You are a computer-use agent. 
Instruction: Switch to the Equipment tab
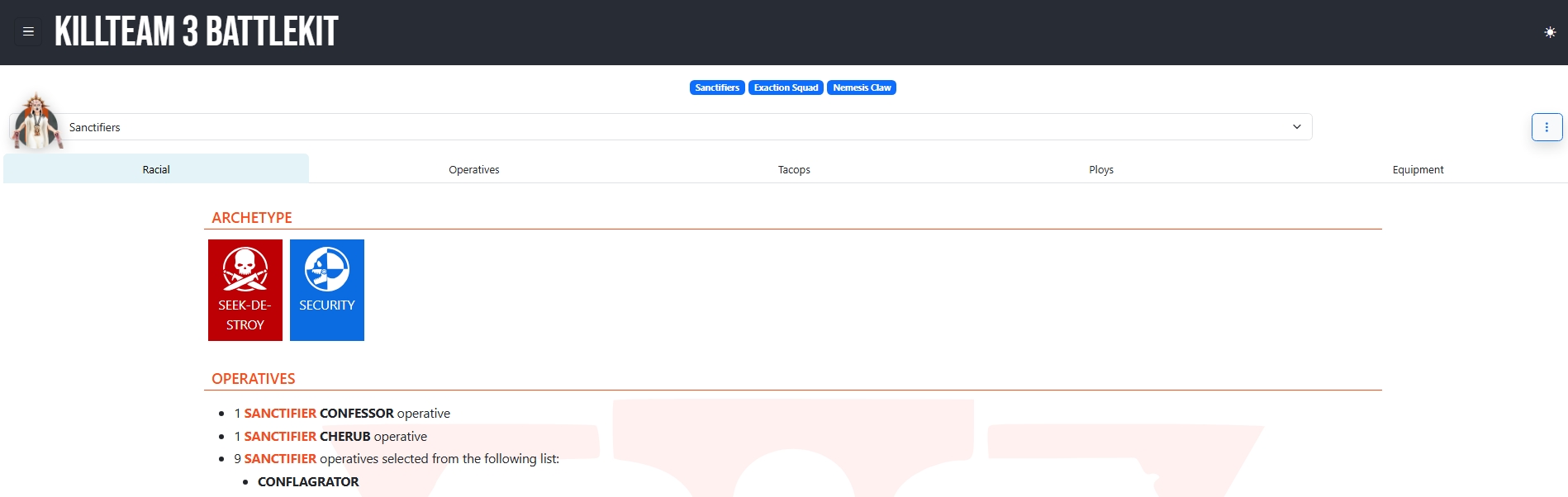pos(1418,169)
